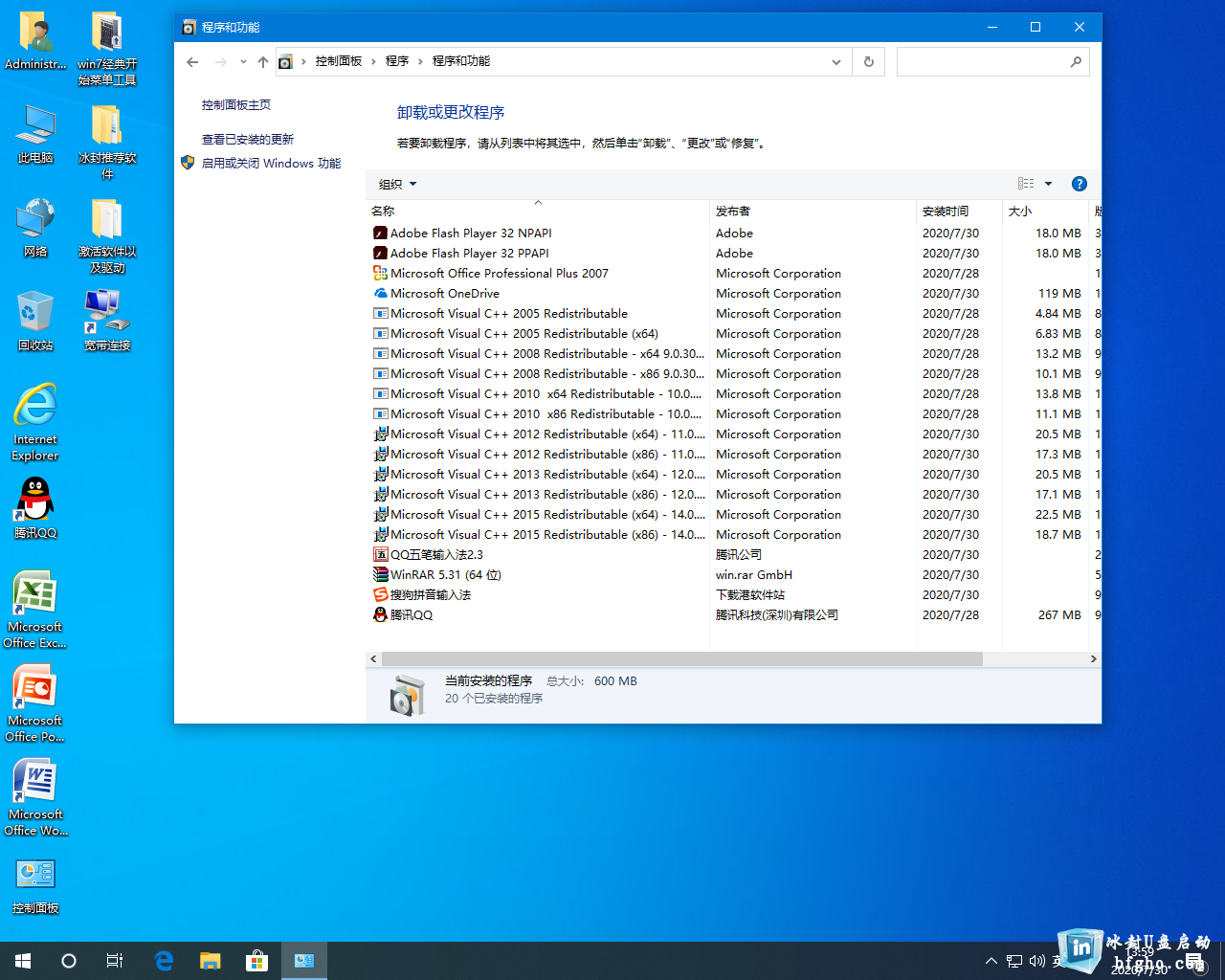
Task: Go back with the back arrow
Action: 192,61
